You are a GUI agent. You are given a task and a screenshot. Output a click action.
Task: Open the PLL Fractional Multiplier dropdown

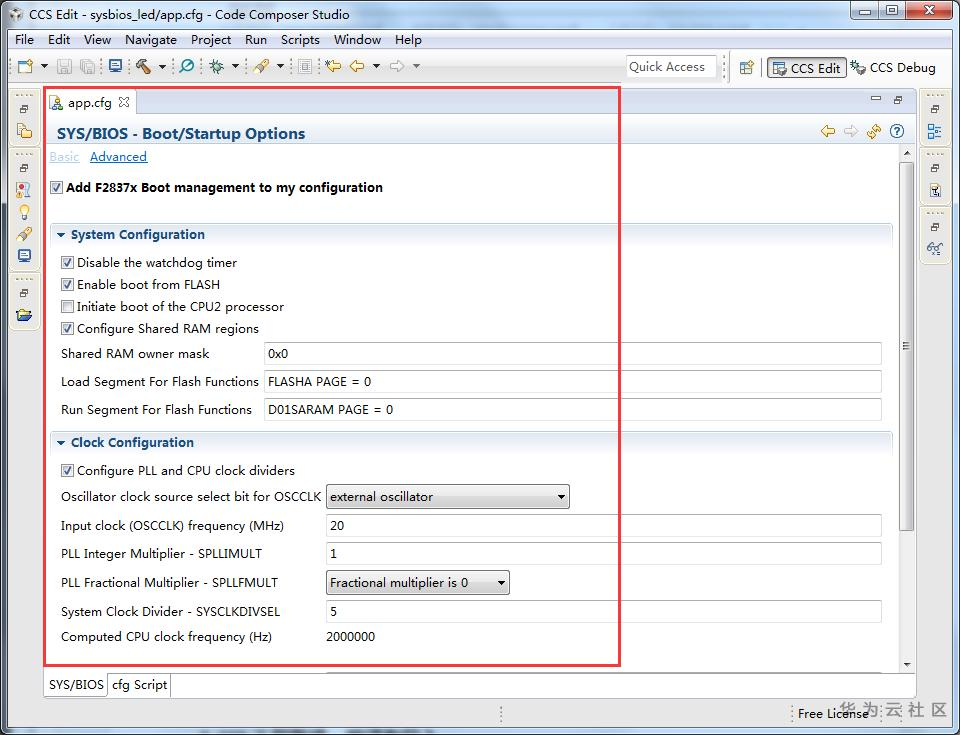coord(418,583)
